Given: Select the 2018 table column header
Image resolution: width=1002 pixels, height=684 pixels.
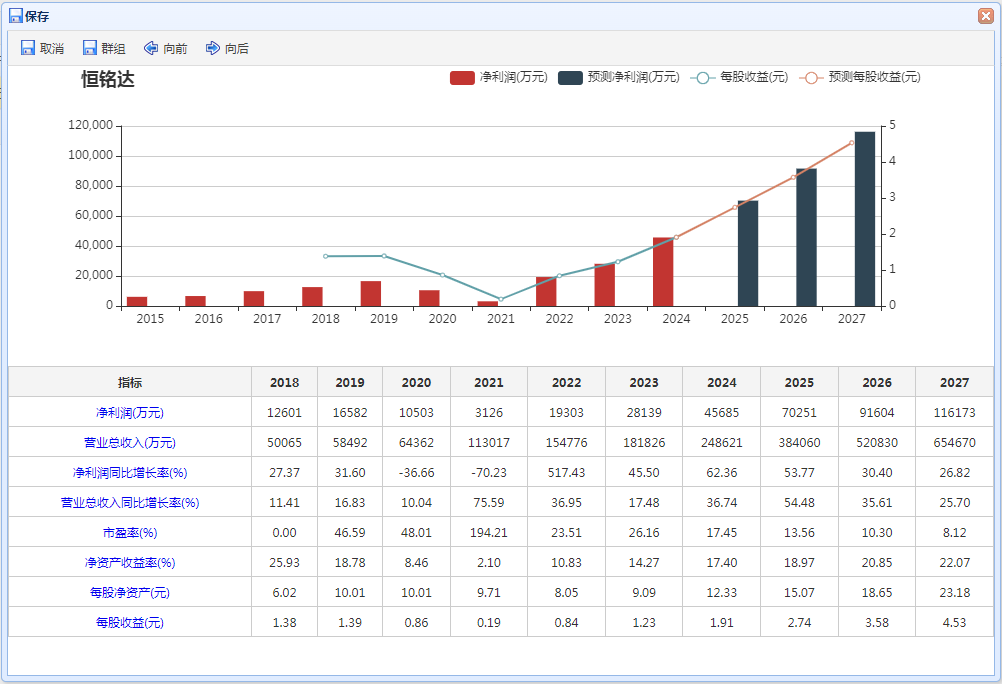Looking at the screenshot, I should (x=284, y=382).
